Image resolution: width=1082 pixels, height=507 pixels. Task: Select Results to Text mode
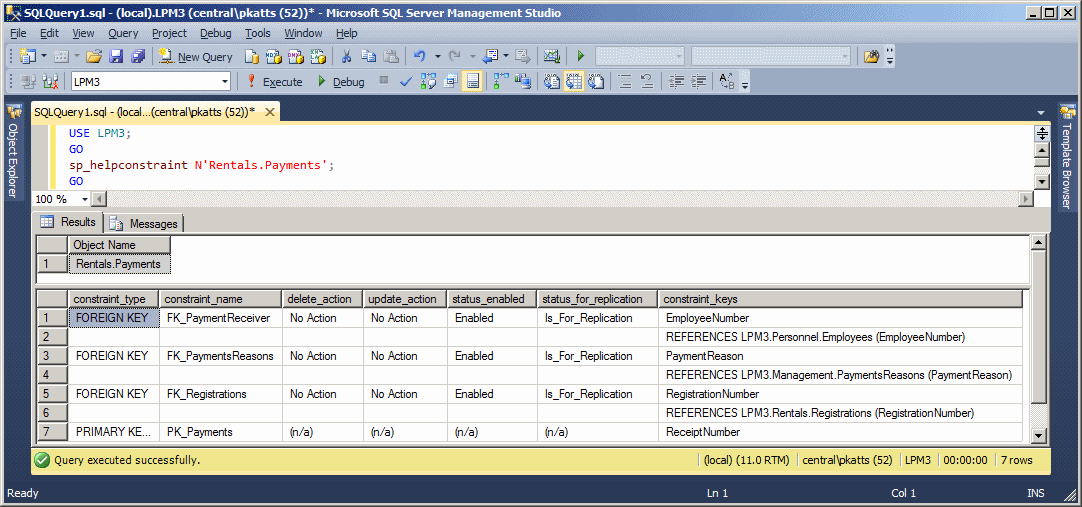pyautogui.click(x=552, y=82)
